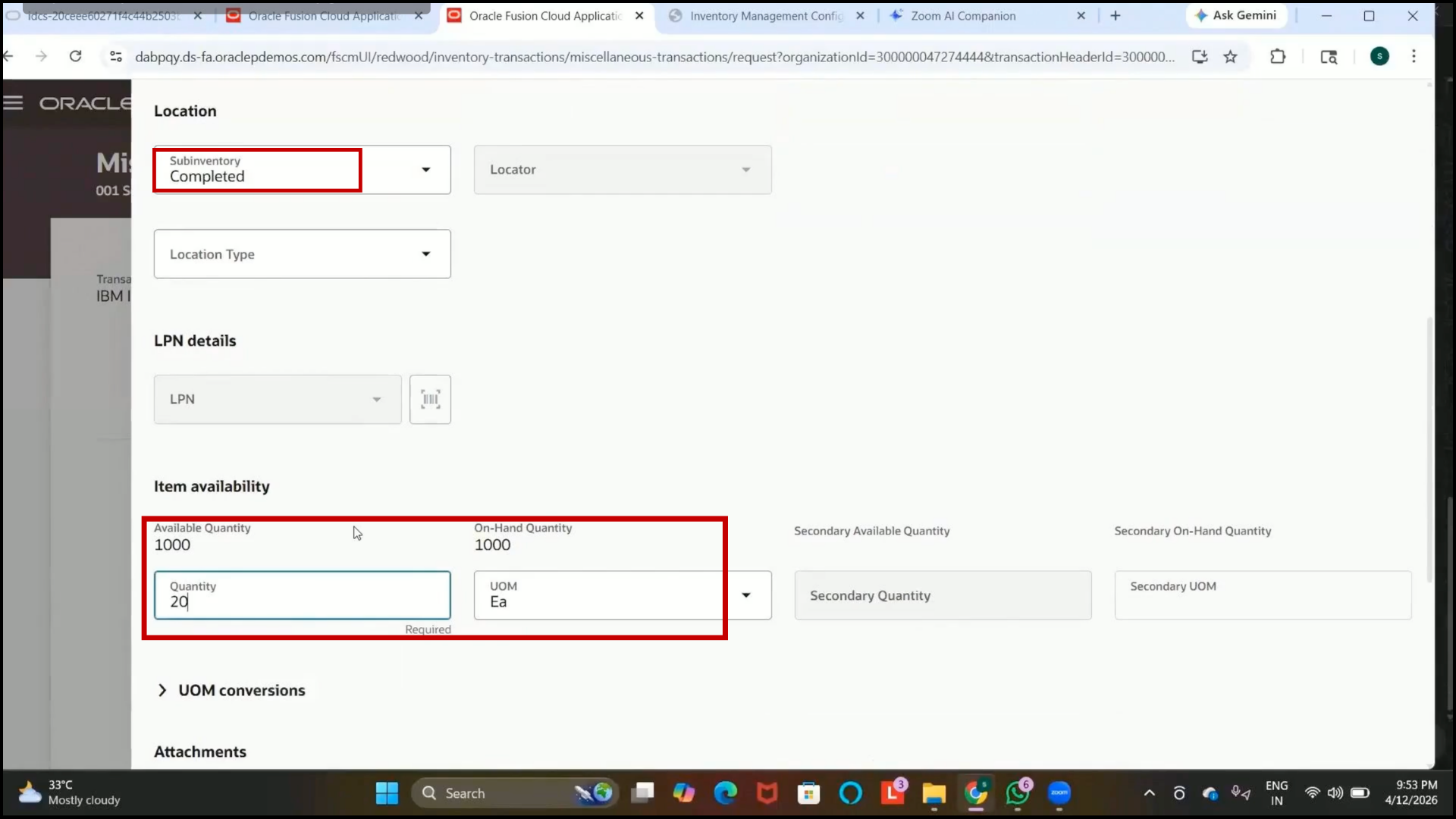Click the LPN details heading
This screenshot has width=1456, height=819.
[x=195, y=341]
